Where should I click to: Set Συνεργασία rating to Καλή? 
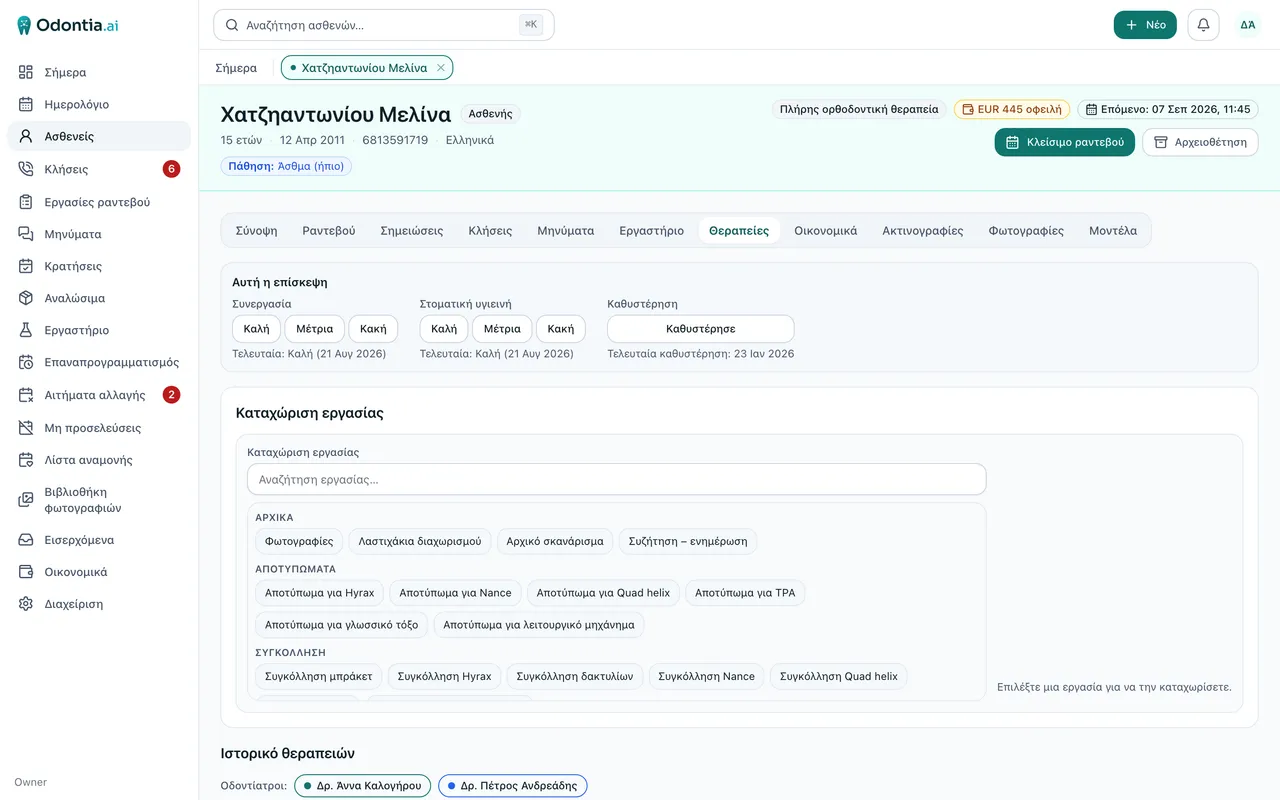point(256,329)
